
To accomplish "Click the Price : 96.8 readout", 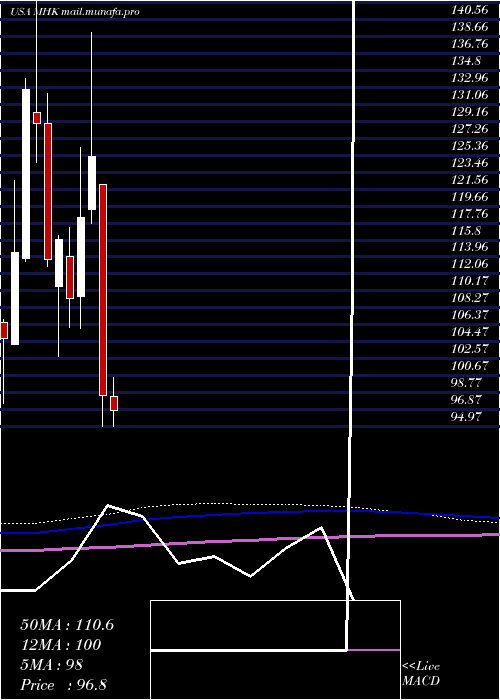I will pyautogui.click(x=63, y=685).
